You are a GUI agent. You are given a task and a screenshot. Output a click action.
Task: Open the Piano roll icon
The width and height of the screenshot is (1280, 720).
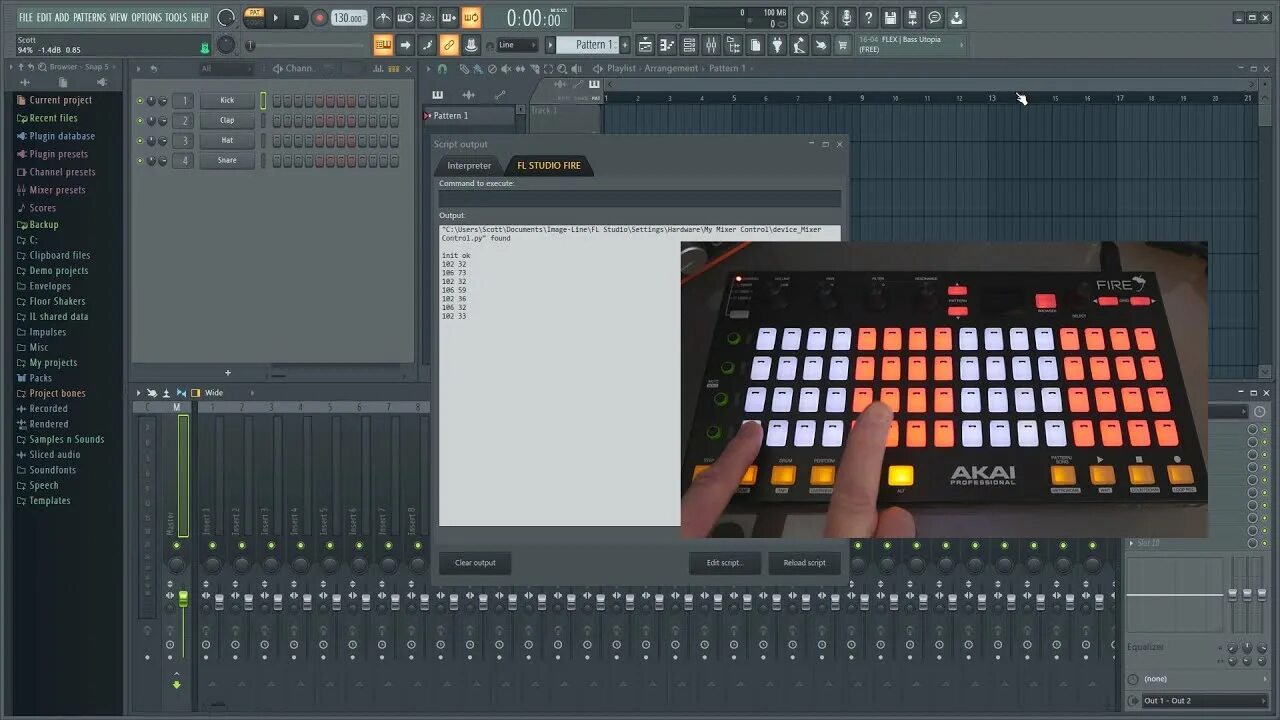(x=666, y=44)
